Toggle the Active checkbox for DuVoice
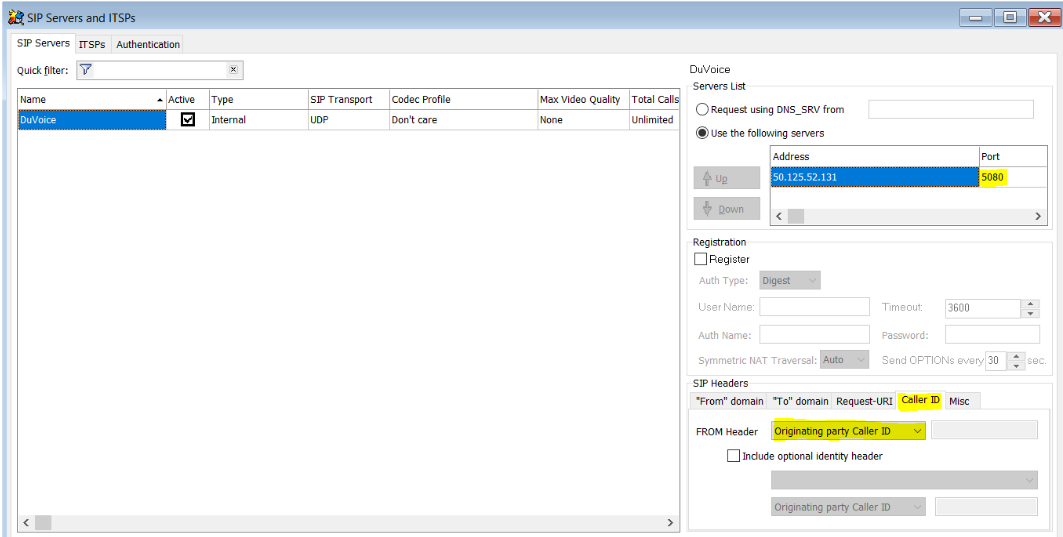This screenshot has width=1063, height=537. (x=187, y=120)
